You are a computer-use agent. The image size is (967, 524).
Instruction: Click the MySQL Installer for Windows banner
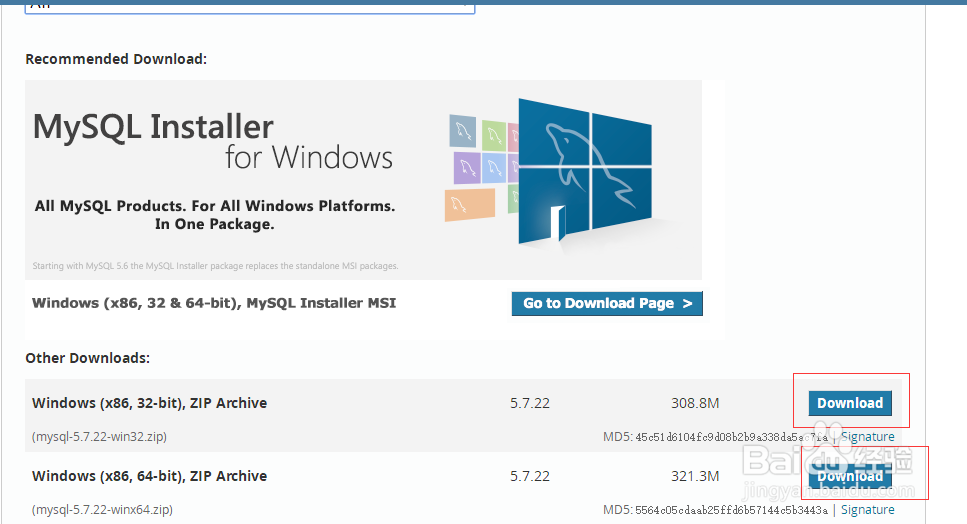[363, 179]
